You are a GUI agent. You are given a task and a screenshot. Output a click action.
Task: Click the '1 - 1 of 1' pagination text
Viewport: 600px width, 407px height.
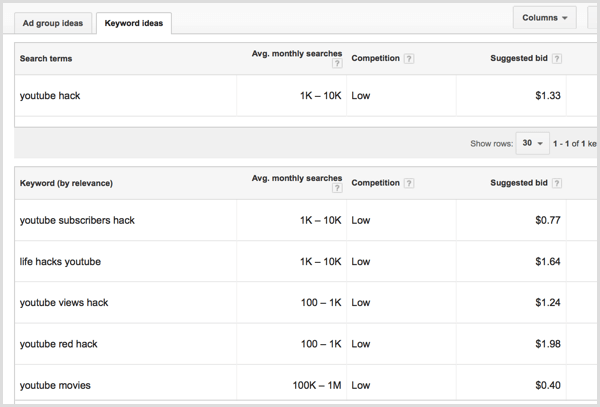click(x=569, y=144)
